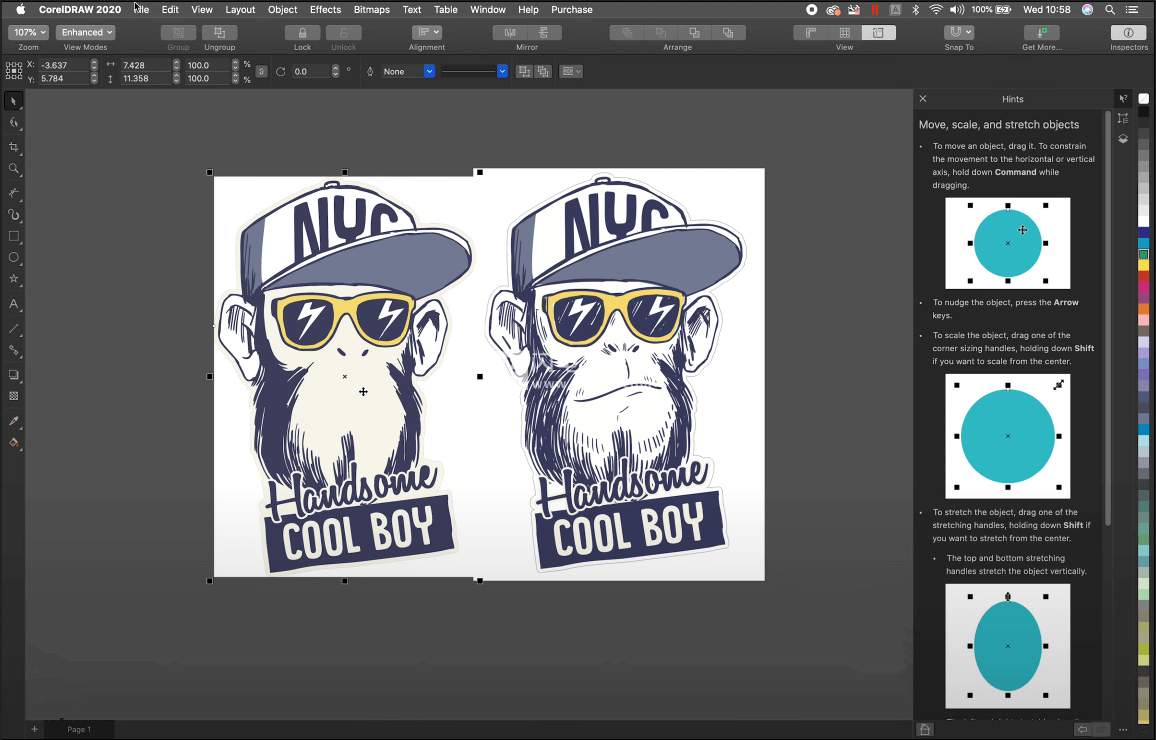
Task: Click the rotation angle input field
Action: point(312,72)
